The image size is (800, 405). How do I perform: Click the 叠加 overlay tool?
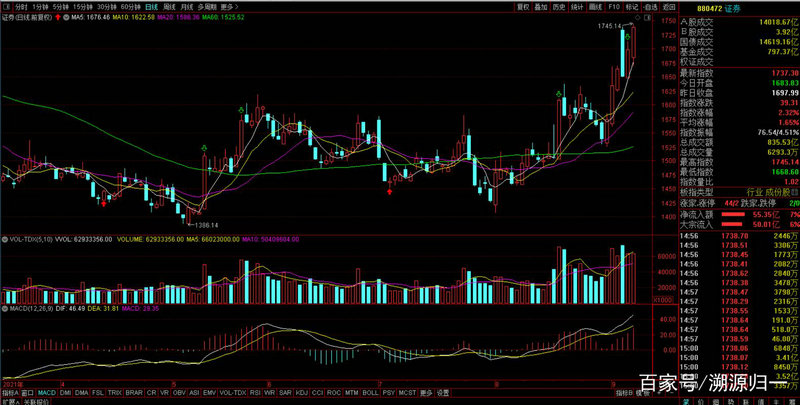click(541, 6)
